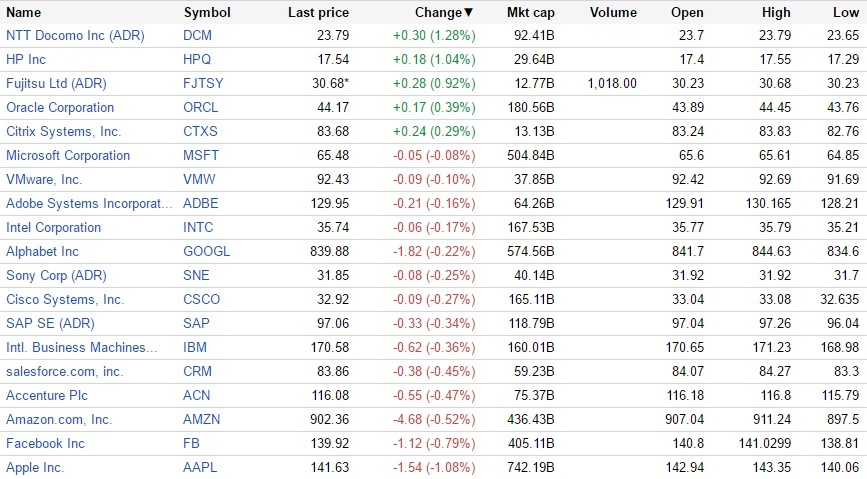867x479 pixels.
Task: Sort by Volume column header
Action: 613,13
